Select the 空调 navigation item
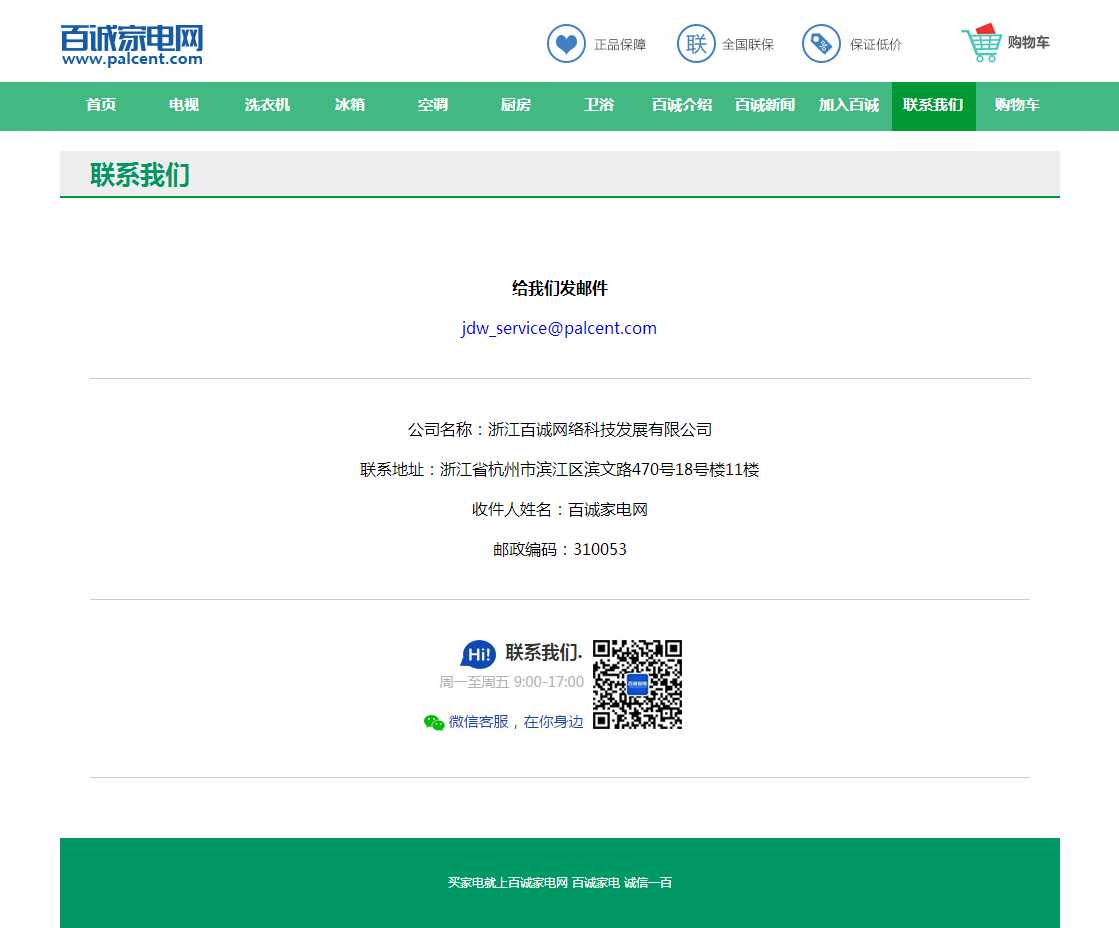 (433, 105)
